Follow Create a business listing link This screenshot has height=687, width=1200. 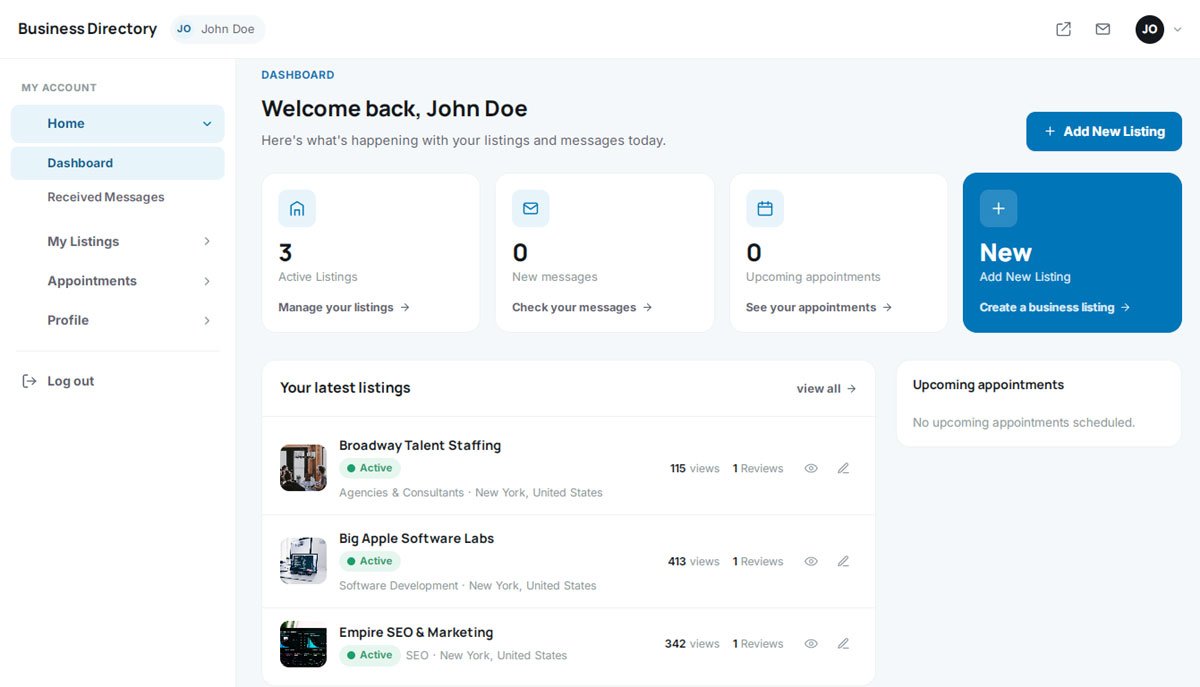tap(1055, 307)
